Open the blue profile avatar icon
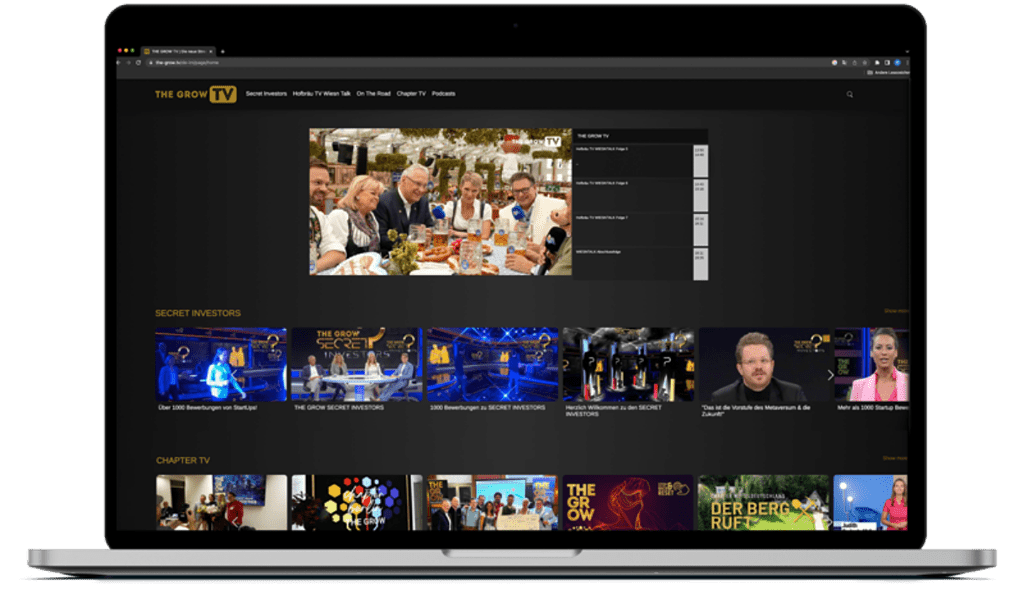The height and width of the screenshot is (614, 1024). click(897, 63)
